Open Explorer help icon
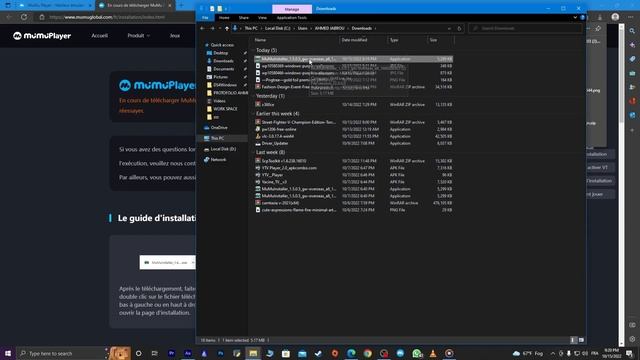 pos(582,18)
